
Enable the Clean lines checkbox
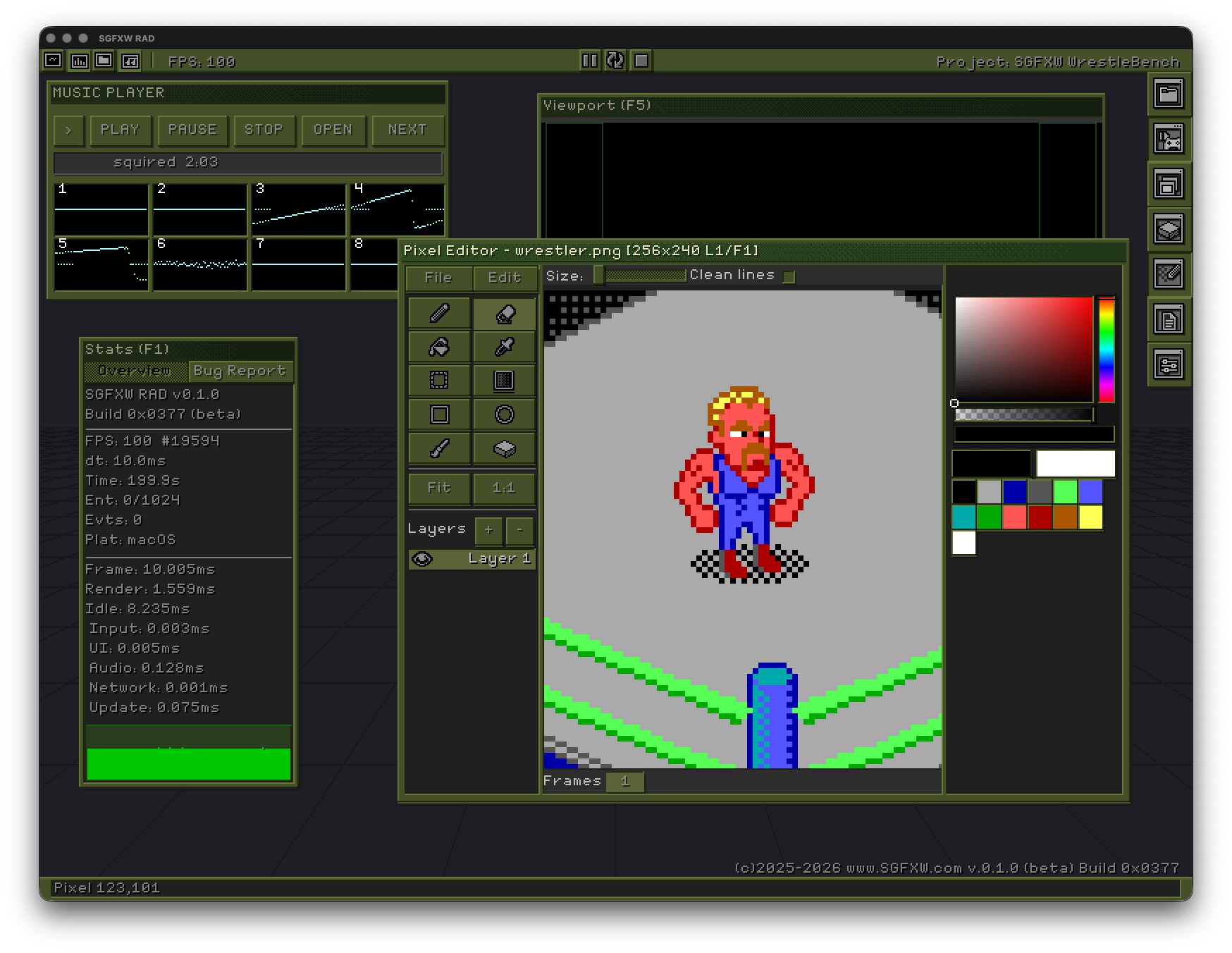[789, 276]
